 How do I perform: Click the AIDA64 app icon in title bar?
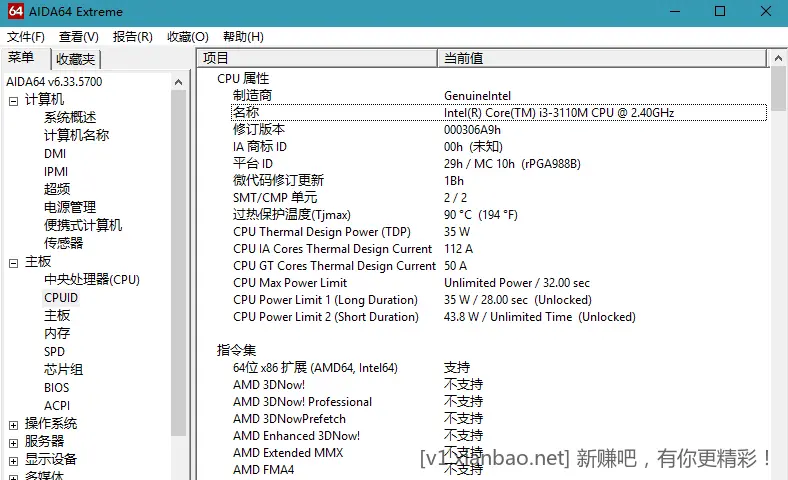16,11
